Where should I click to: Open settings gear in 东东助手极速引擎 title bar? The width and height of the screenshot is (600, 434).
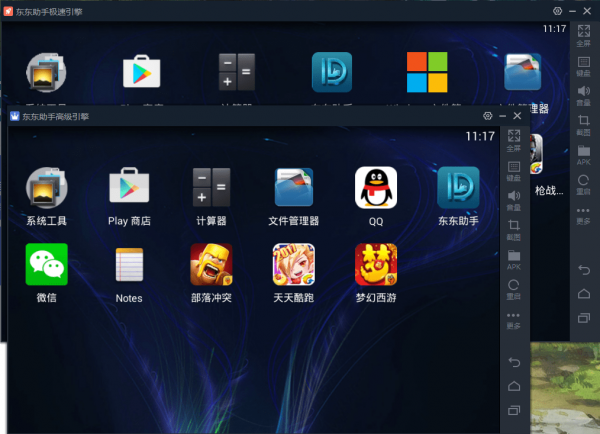[558, 11]
